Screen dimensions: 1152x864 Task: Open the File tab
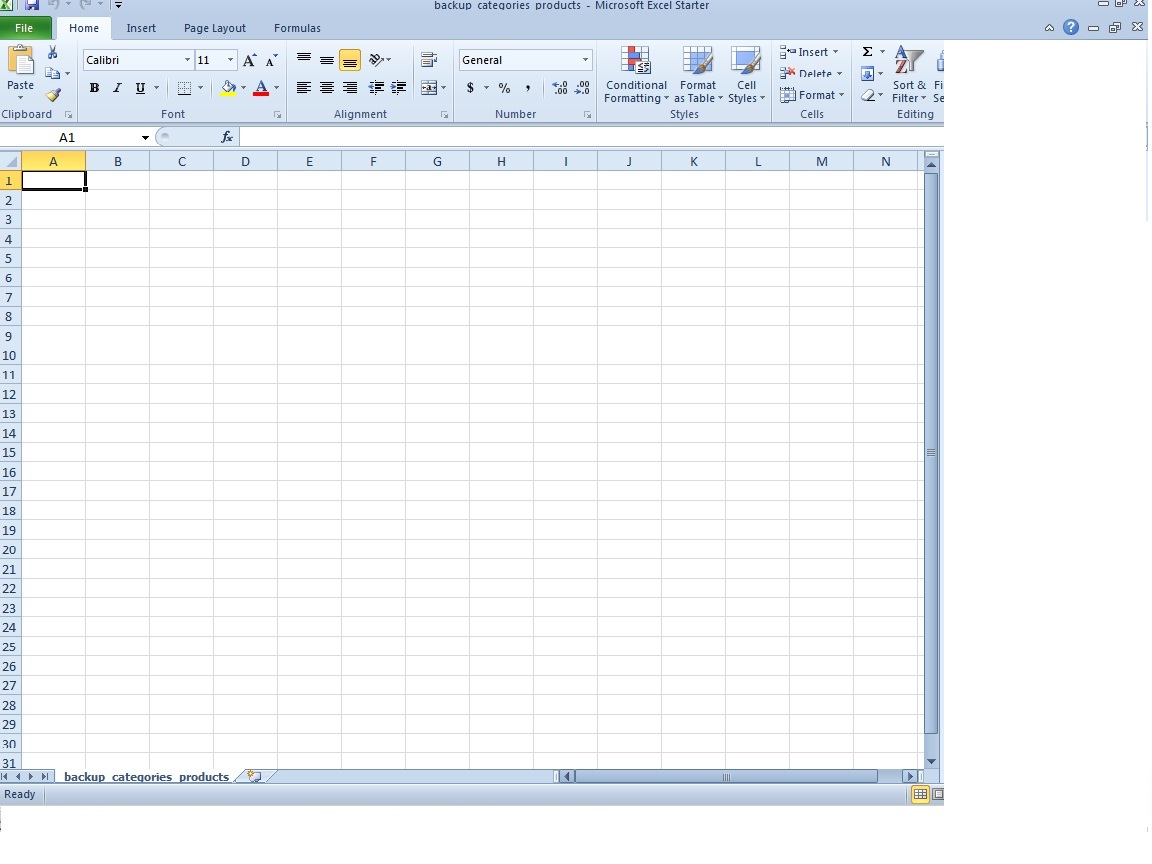(24, 28)
